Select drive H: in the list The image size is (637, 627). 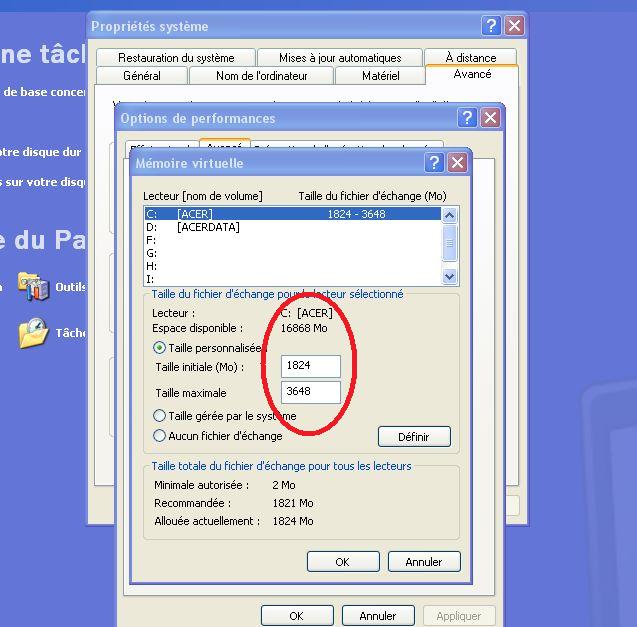point(292,266)
